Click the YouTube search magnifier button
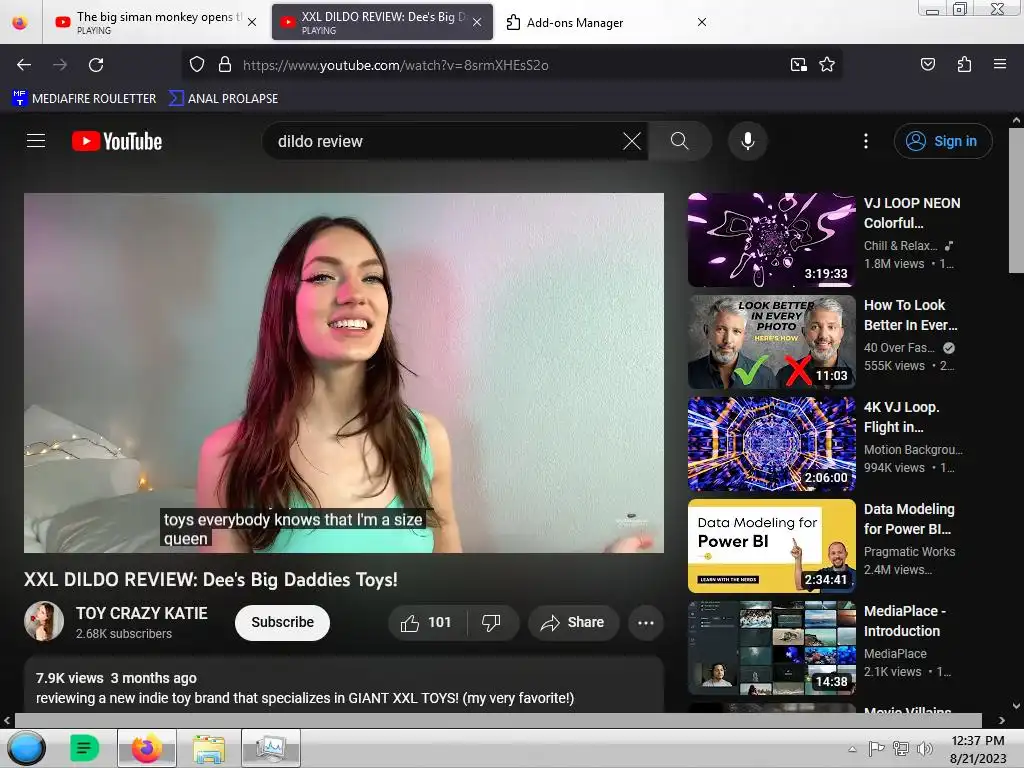 [679, 141]
